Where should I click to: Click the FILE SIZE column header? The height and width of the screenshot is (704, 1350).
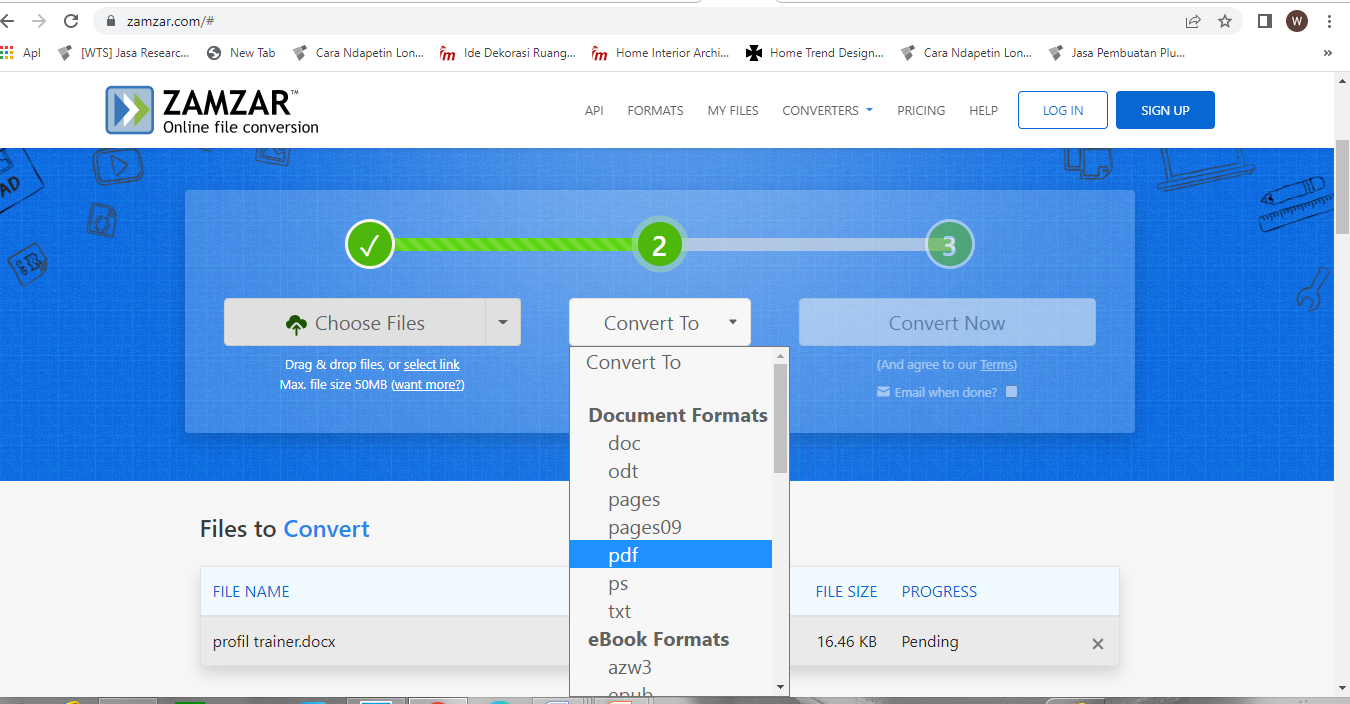coord(846,592)
